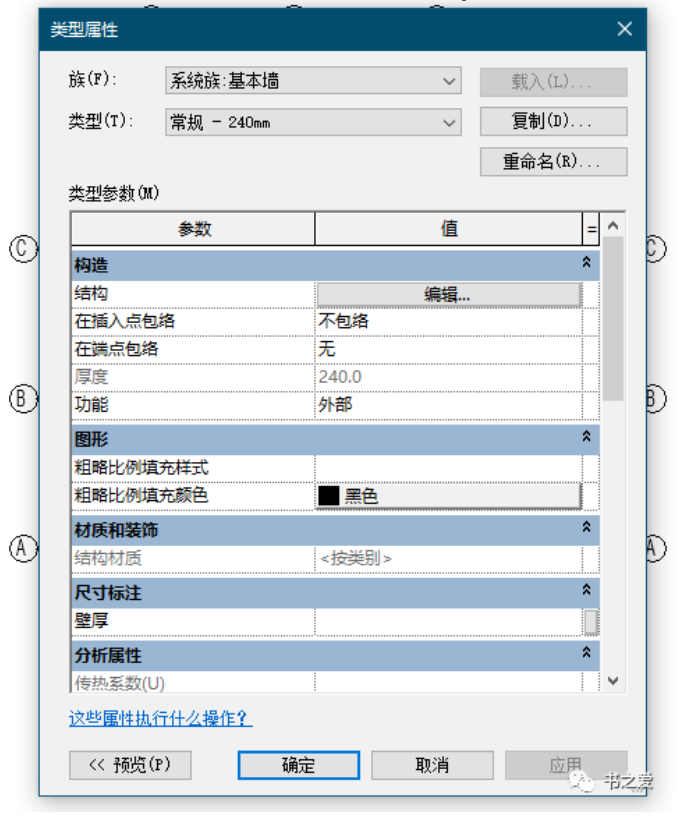The height and width of the screenshot is (817, 692).
Task: Open the 类型(T) type dropdown
Action: pos(313,122)
